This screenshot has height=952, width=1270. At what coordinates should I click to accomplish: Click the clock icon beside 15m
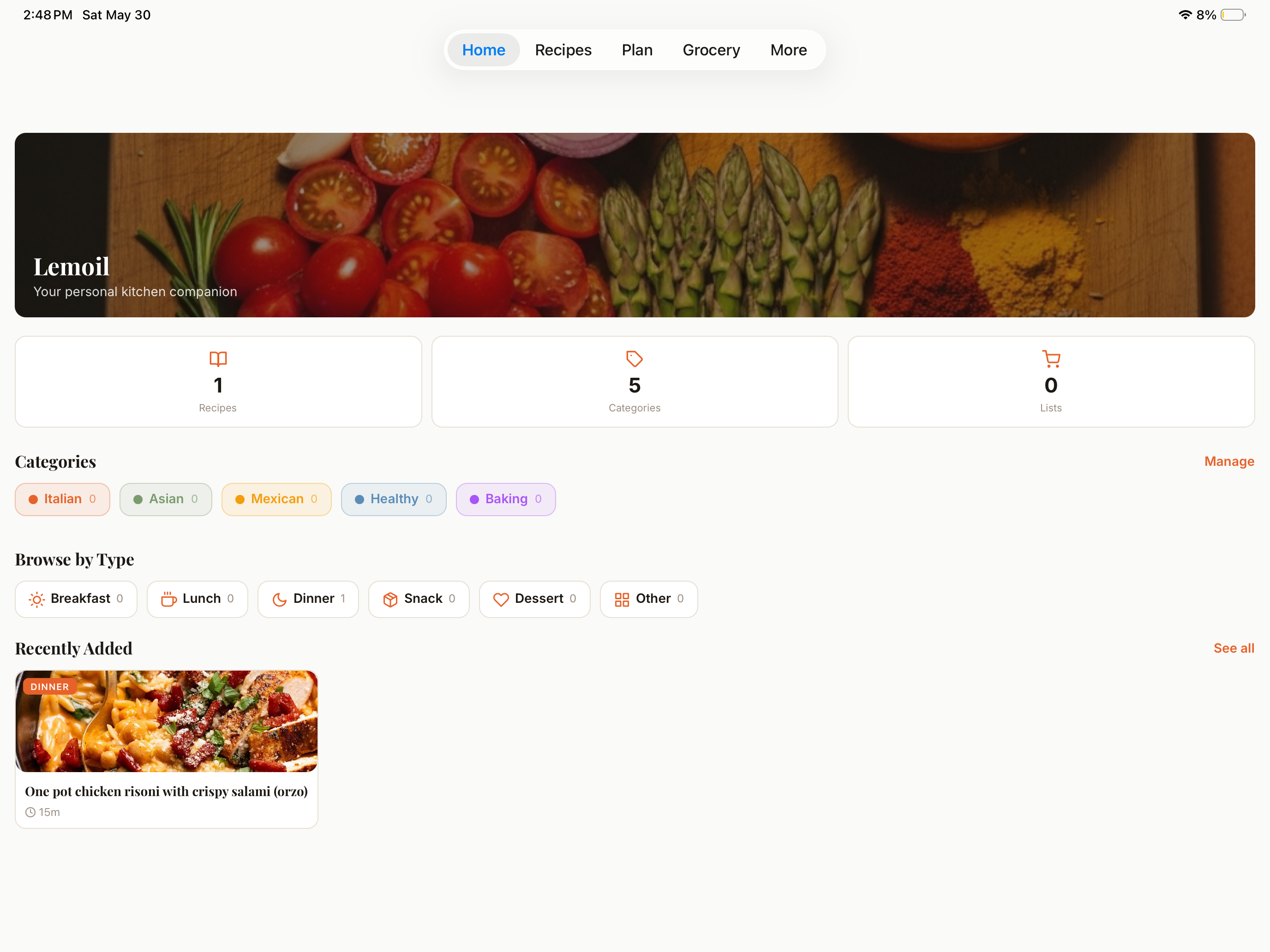30,812
